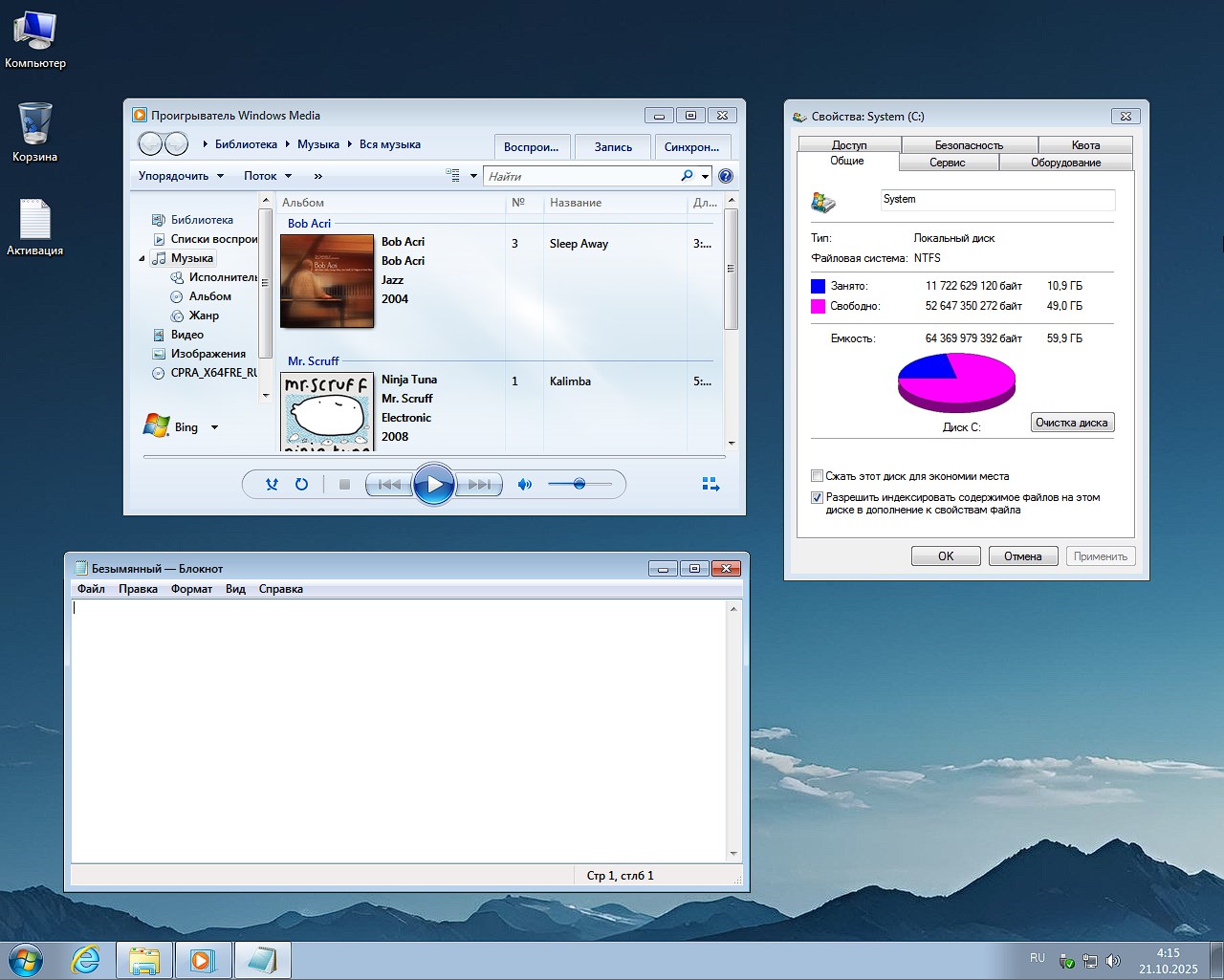Adjust the media player volume slider
The image size is (1224, 980).
[579, 485]
